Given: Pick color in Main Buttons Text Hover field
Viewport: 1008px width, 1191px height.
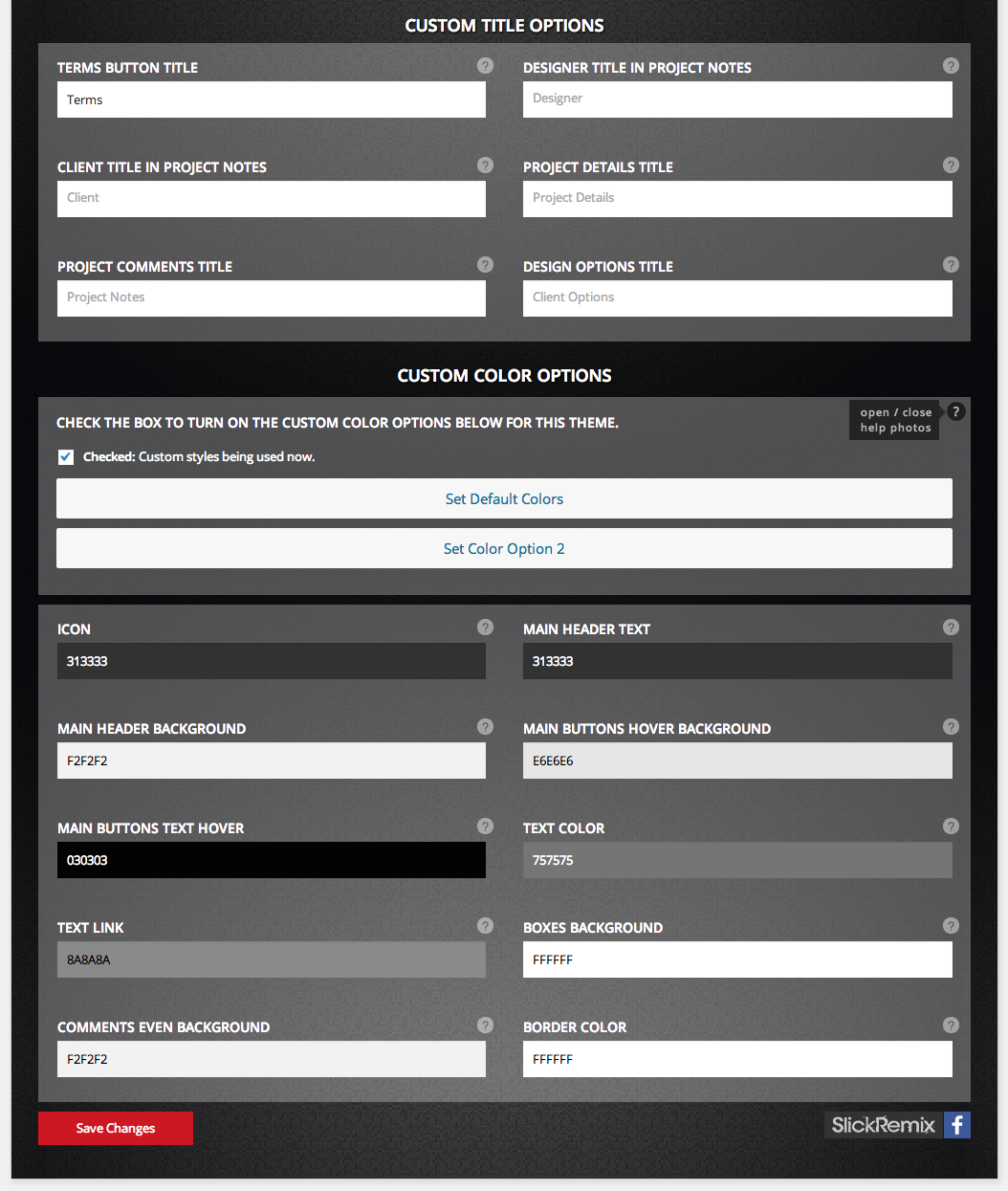Looking at the screenshot, I should coord(272,860).
